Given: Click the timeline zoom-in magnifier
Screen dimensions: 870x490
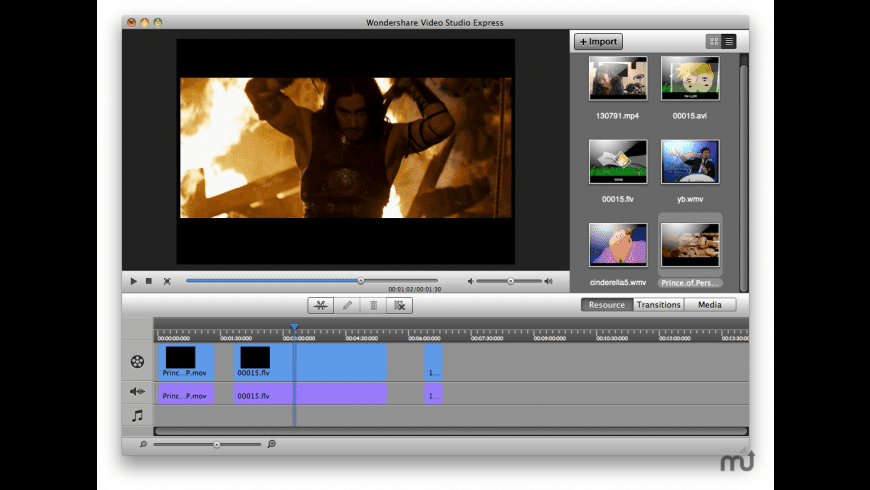Looking at the screenshot, I should [x=271, y=444].
